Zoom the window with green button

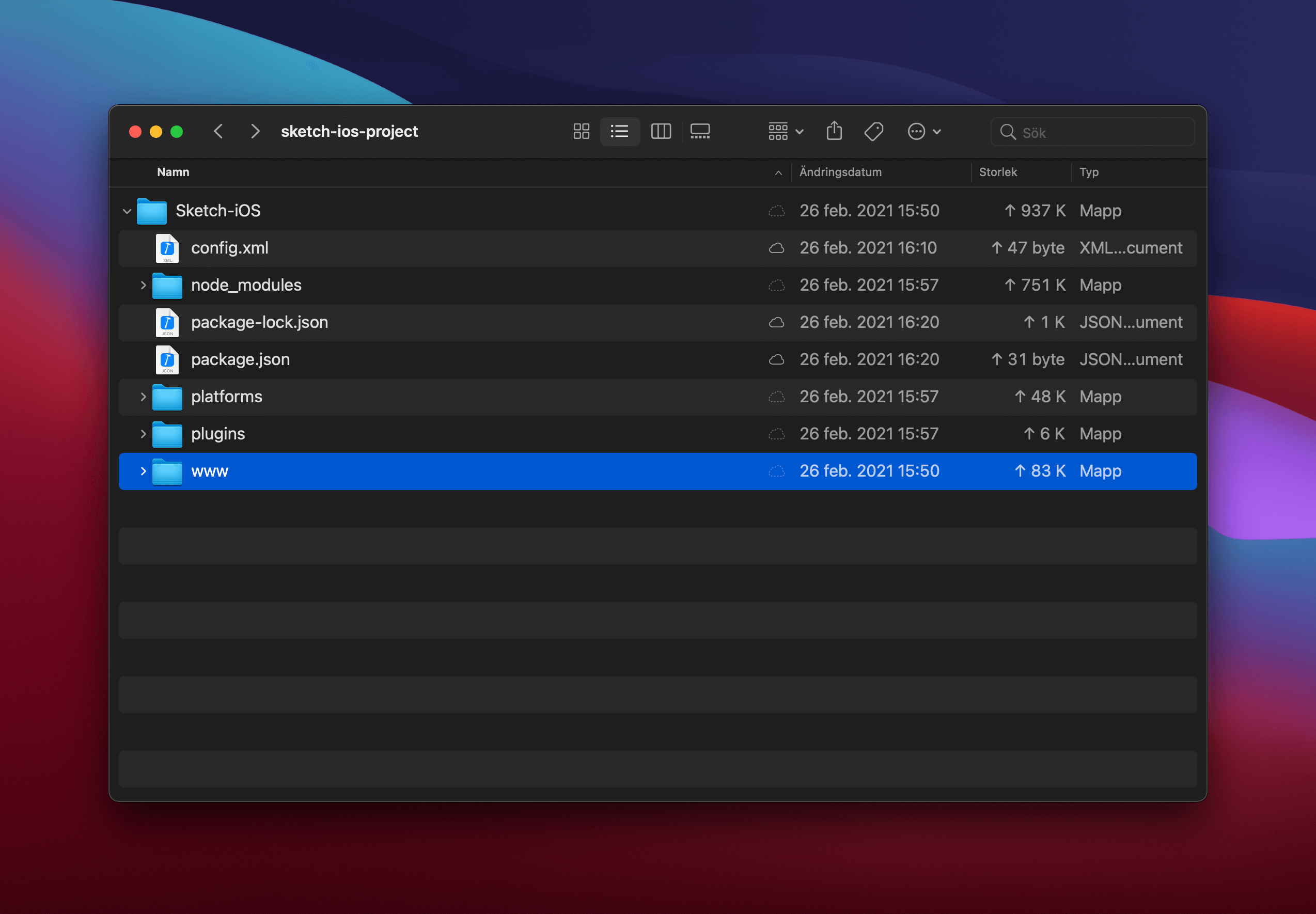coord(177,132)
